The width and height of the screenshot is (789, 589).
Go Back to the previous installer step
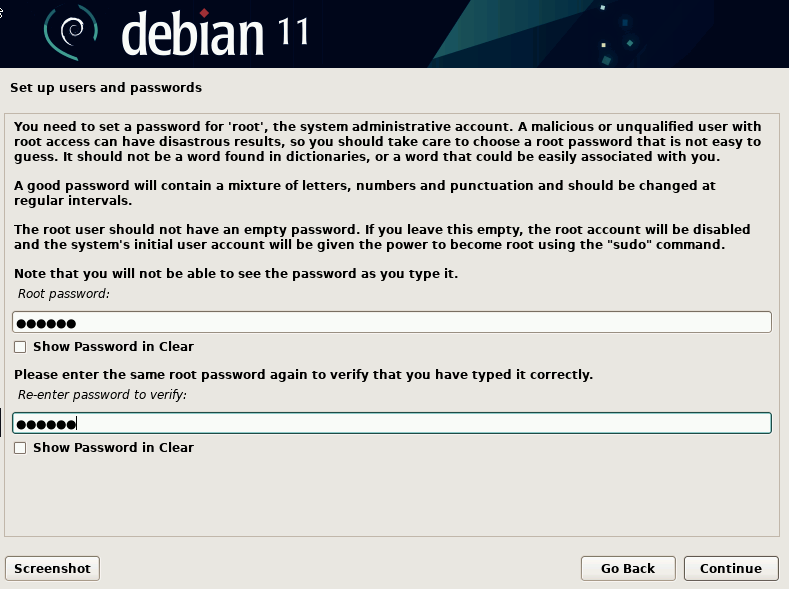[628, 568]
